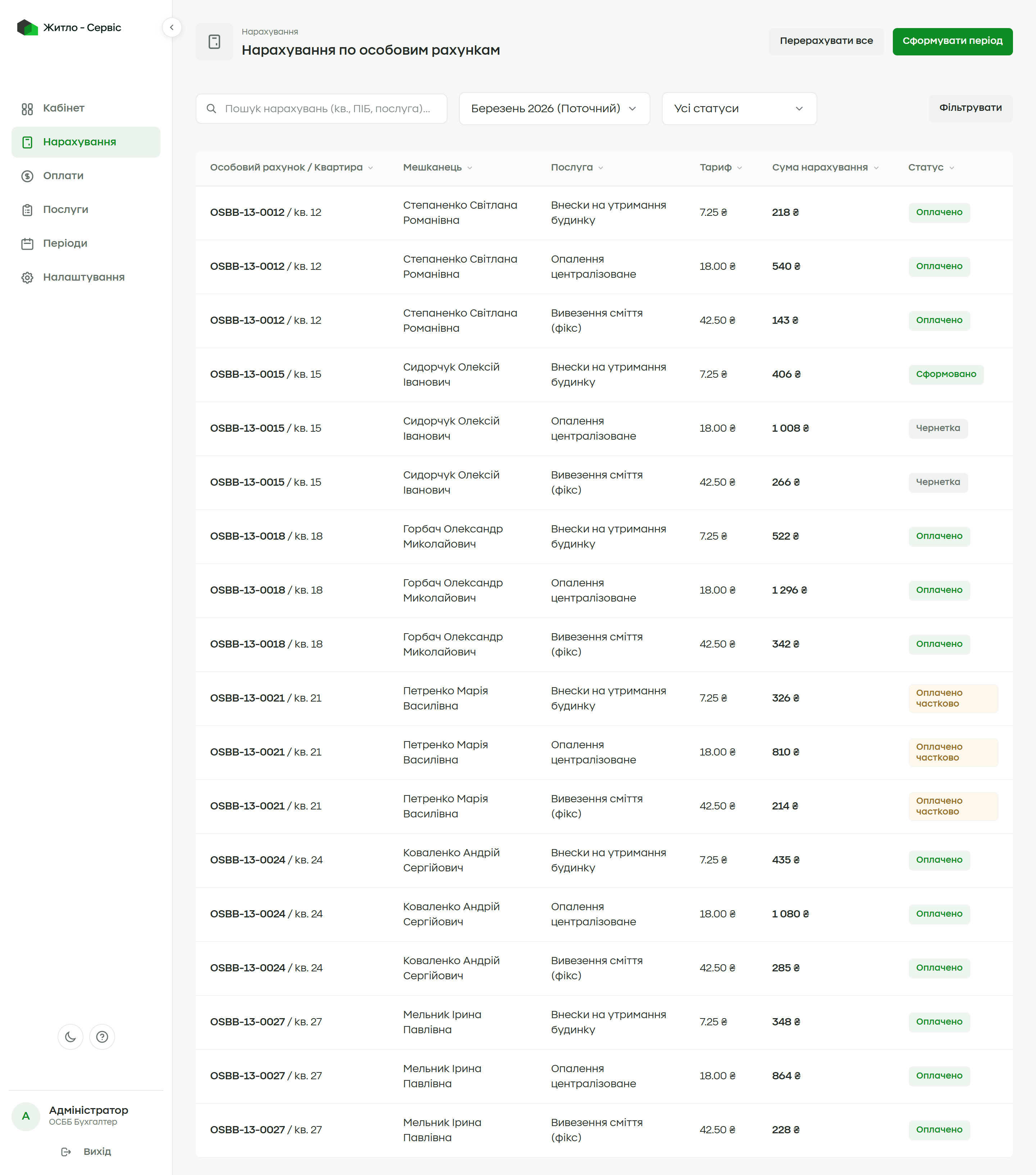
Task: Click the search magnifier icon
Action: [212, 109]
